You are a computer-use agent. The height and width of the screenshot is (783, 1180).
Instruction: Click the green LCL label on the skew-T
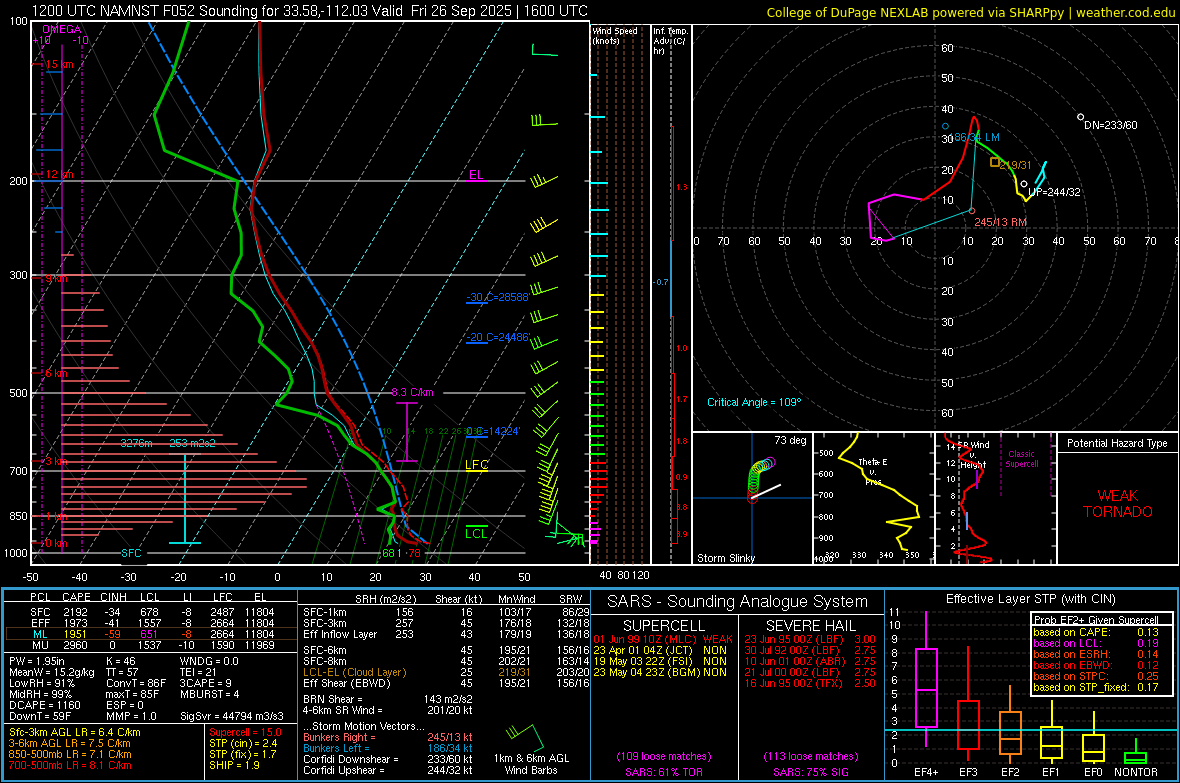click(476, 534)
